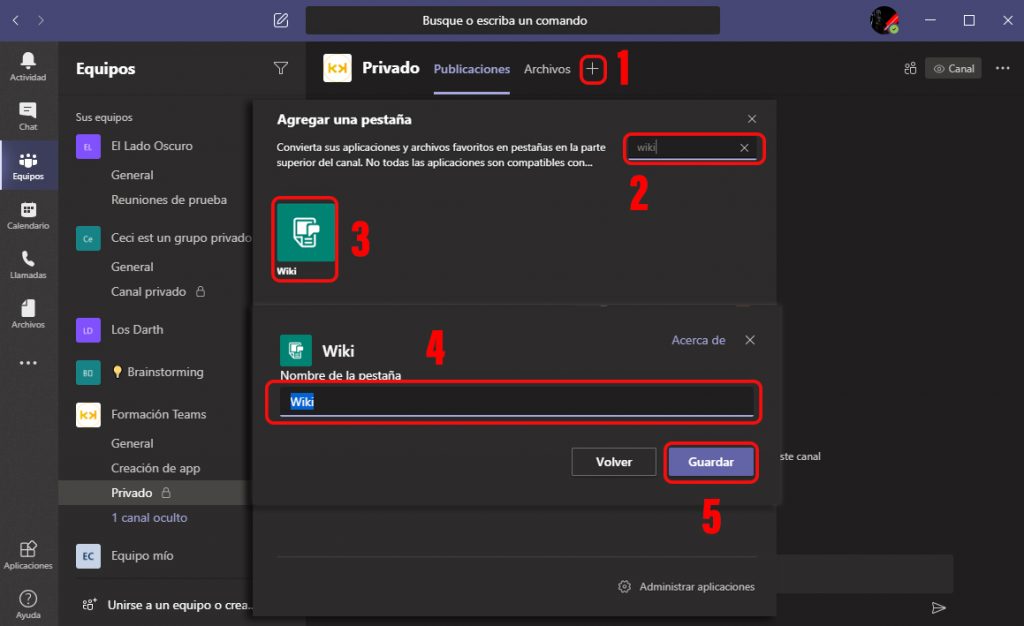Click the Nombre de la pestaña field
The width and height of the screenshot is (1024, 626).
click(515, 402)
